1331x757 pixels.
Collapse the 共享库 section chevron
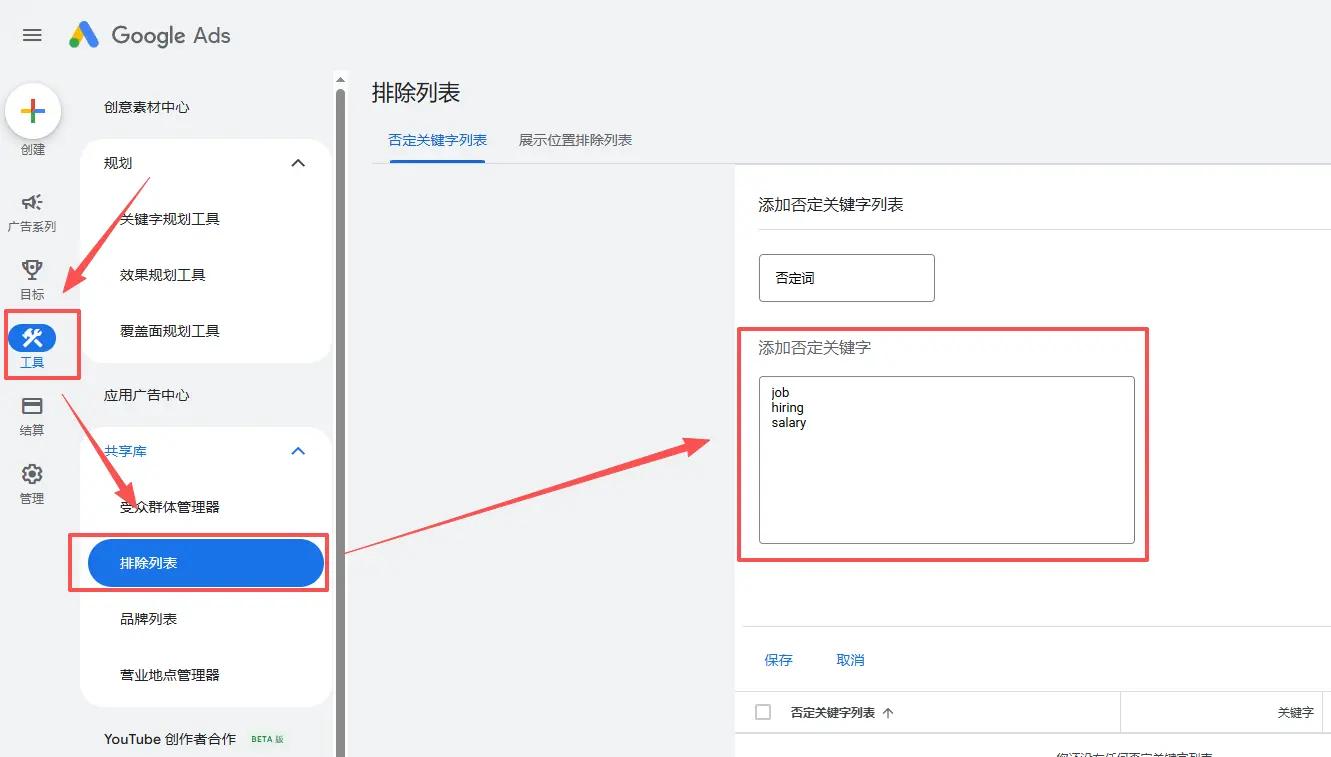(x=298, y=451)
